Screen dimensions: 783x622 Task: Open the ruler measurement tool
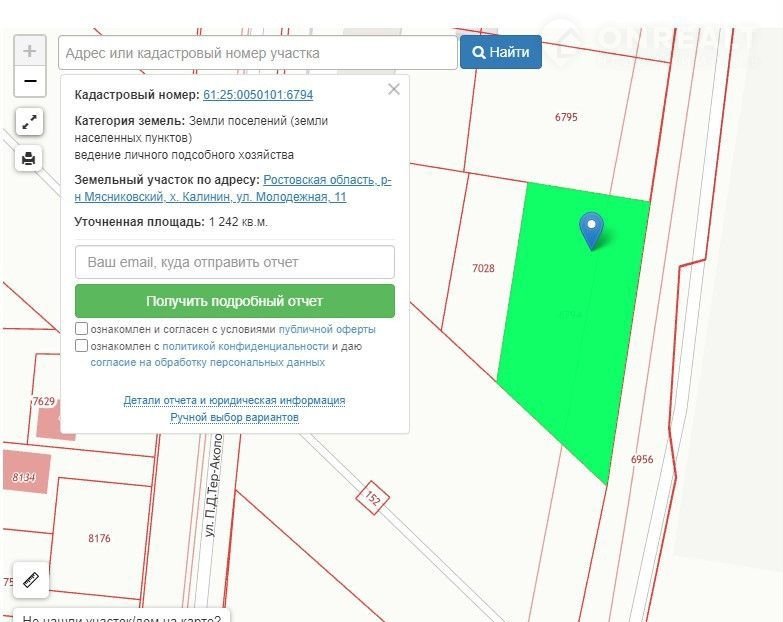click(30, 580)
